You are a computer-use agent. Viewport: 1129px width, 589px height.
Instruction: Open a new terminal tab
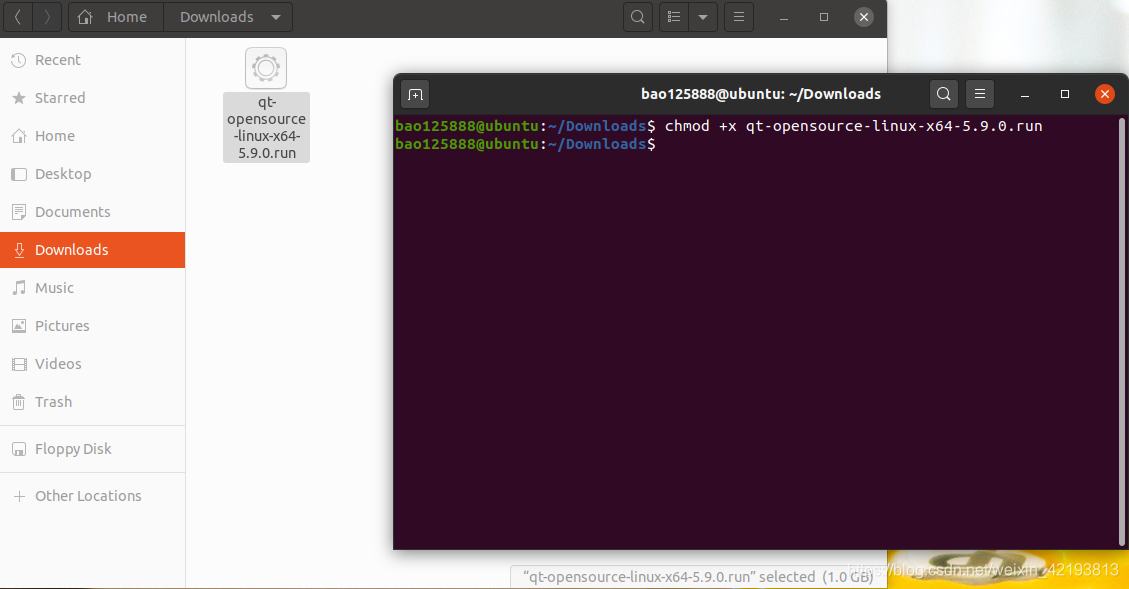click(x=415, y=94)
